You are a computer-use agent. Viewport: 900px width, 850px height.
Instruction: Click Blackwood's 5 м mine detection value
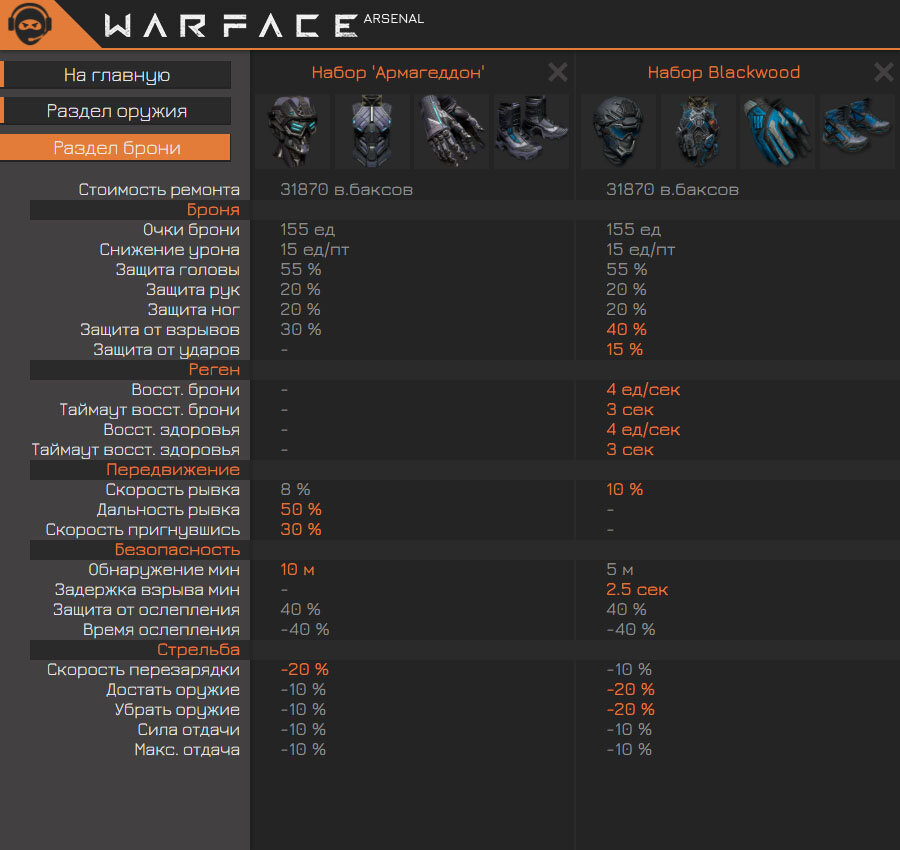point(620,569)
